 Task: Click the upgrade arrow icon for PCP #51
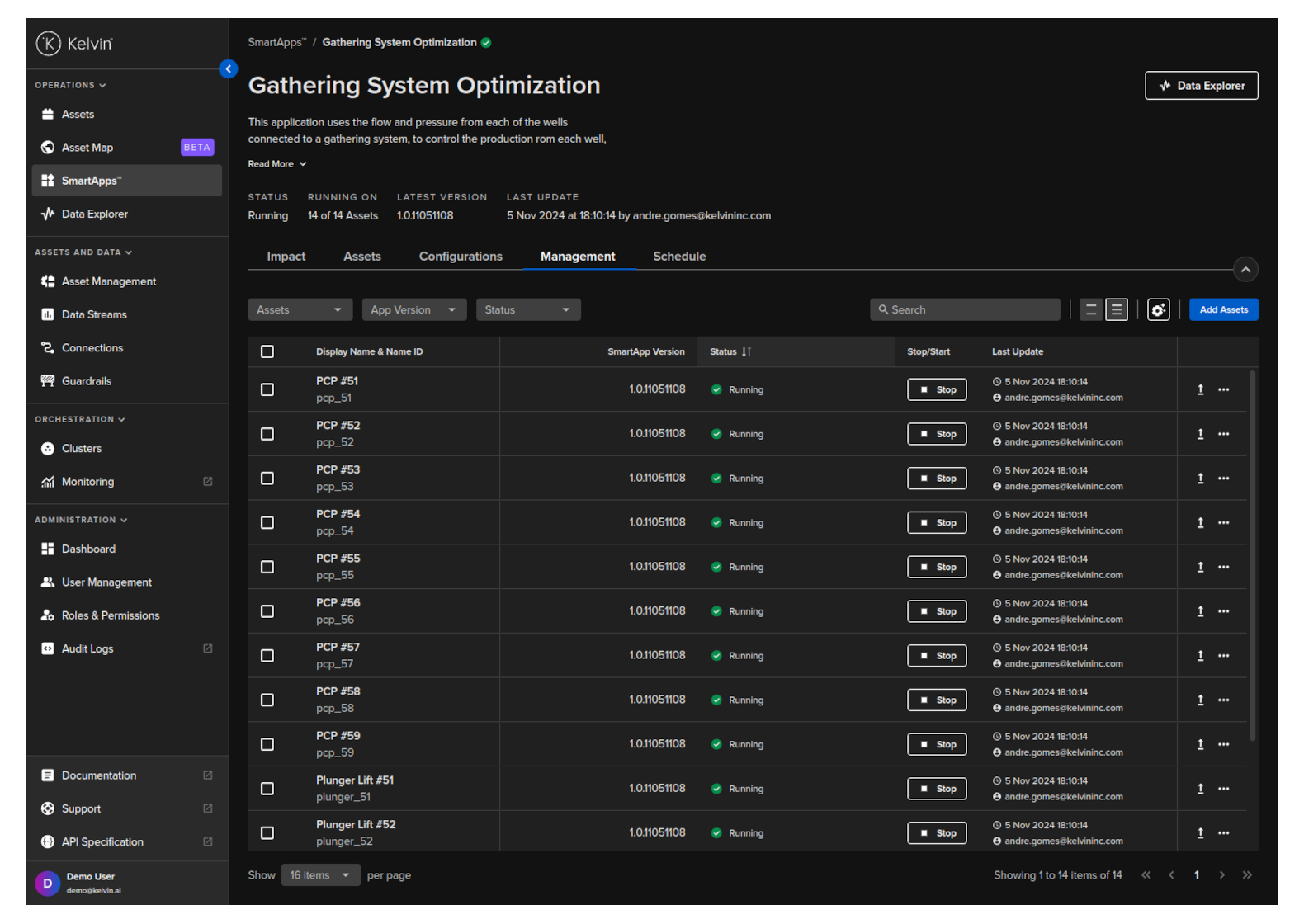(1200, 389)
